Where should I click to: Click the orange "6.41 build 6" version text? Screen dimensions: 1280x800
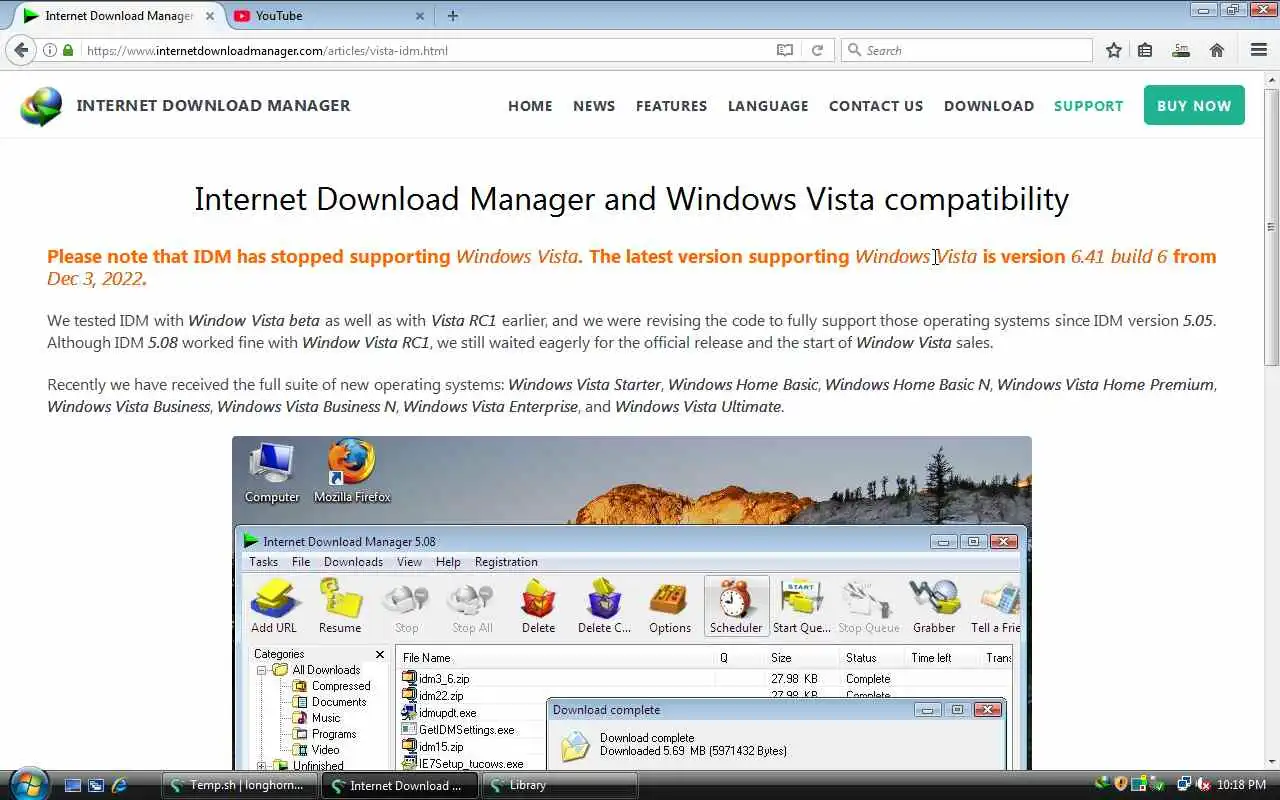(1119, 256)
